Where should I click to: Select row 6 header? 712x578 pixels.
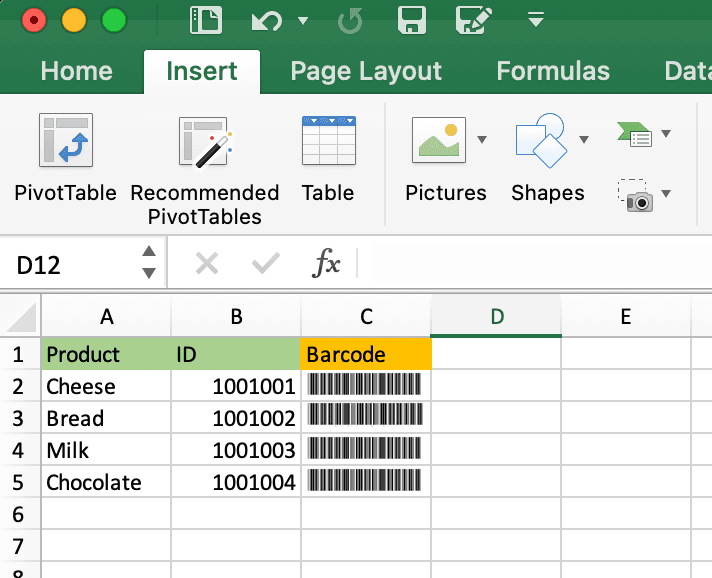click(x=20, y=514)
